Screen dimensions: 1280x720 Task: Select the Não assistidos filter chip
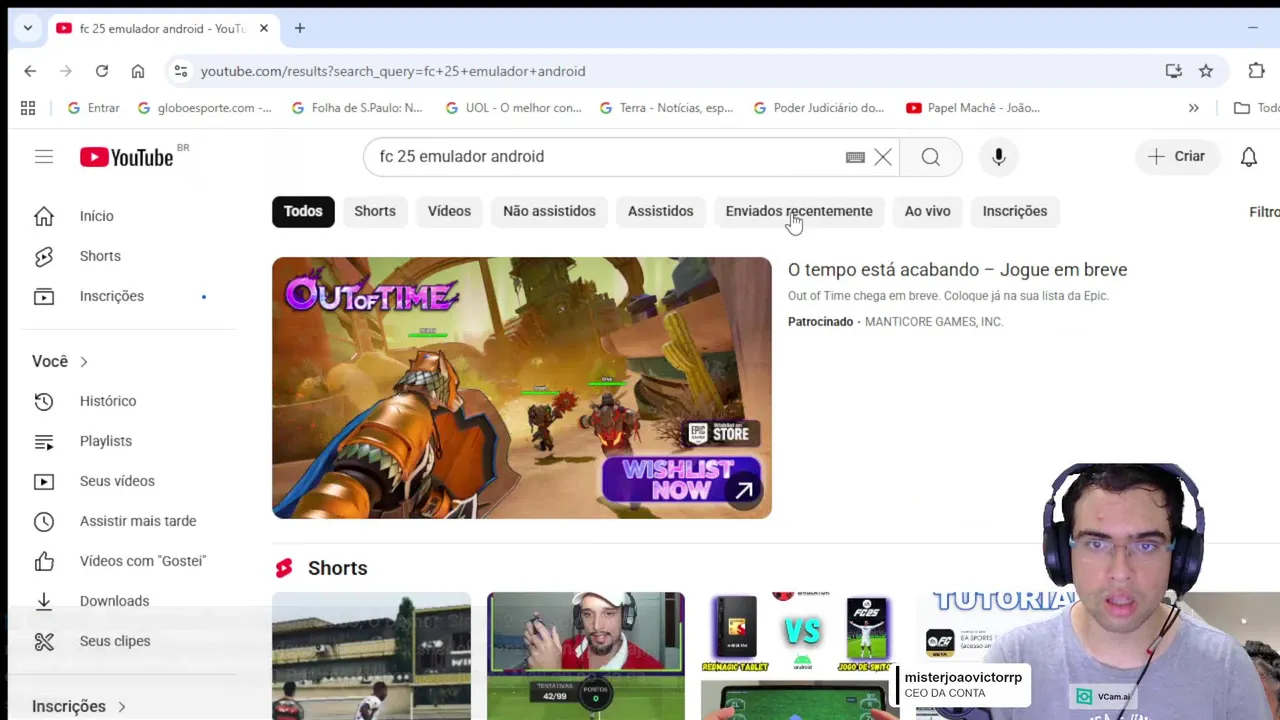point(549,211)
